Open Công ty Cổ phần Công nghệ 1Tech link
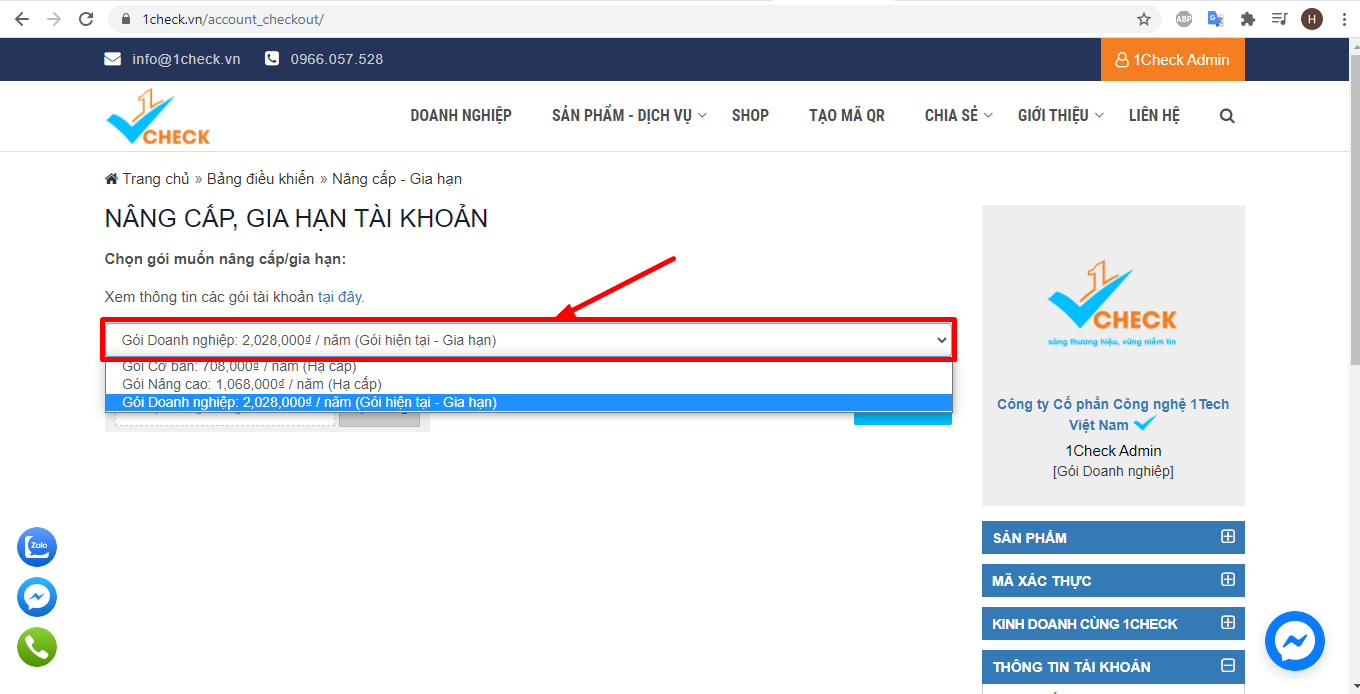The height and width of the screenshot is (694, 1360). pyautogui.click(x=1113, y=414)
